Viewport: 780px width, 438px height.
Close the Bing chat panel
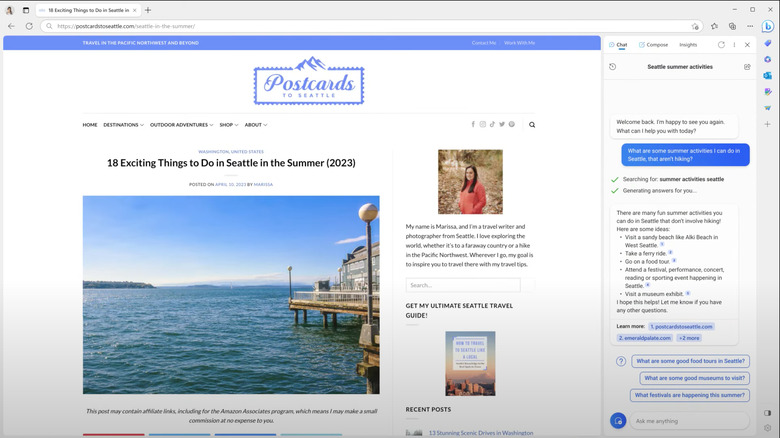[747, 45]
